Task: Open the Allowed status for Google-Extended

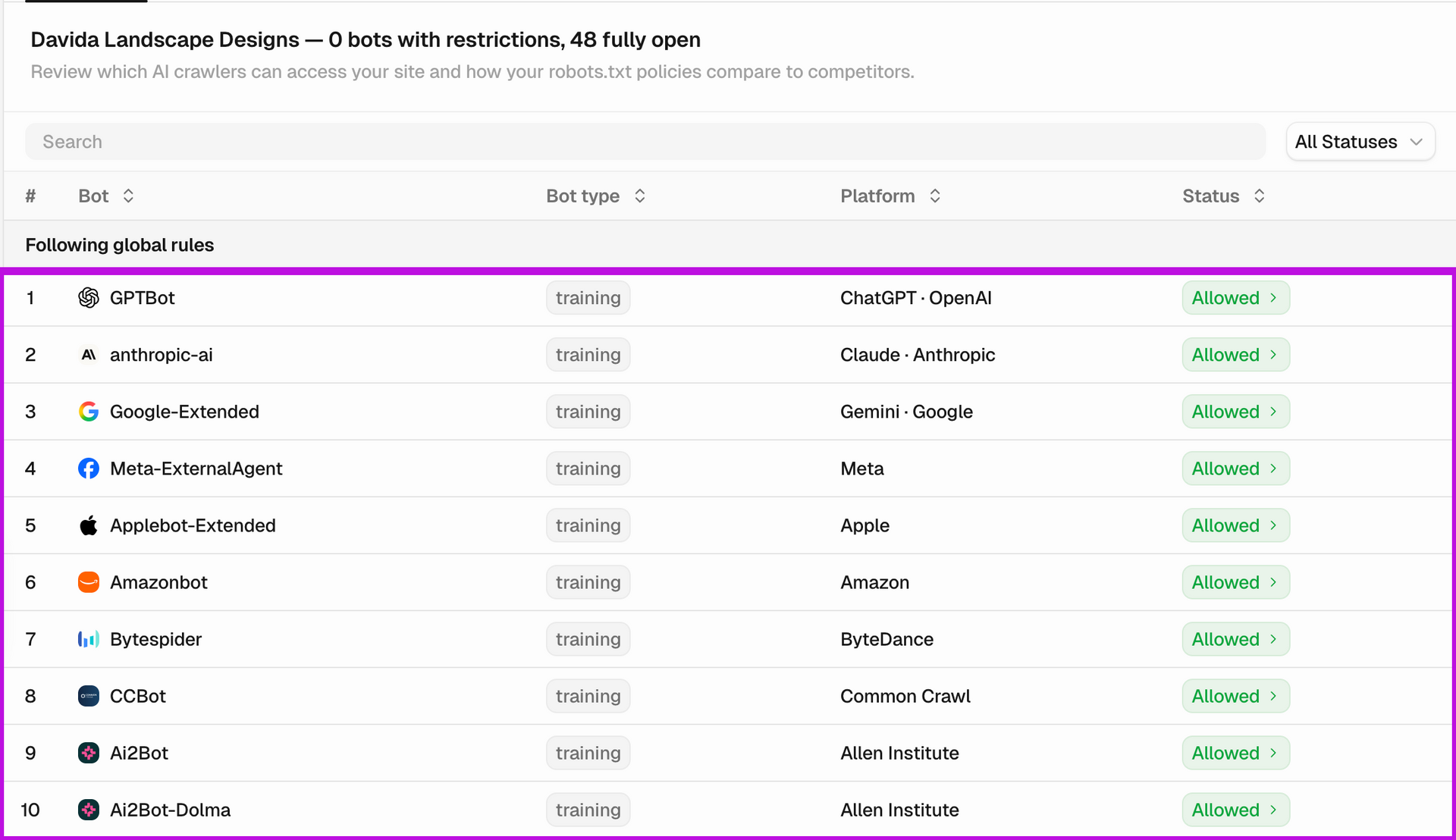Action: tap(1235, 412)
